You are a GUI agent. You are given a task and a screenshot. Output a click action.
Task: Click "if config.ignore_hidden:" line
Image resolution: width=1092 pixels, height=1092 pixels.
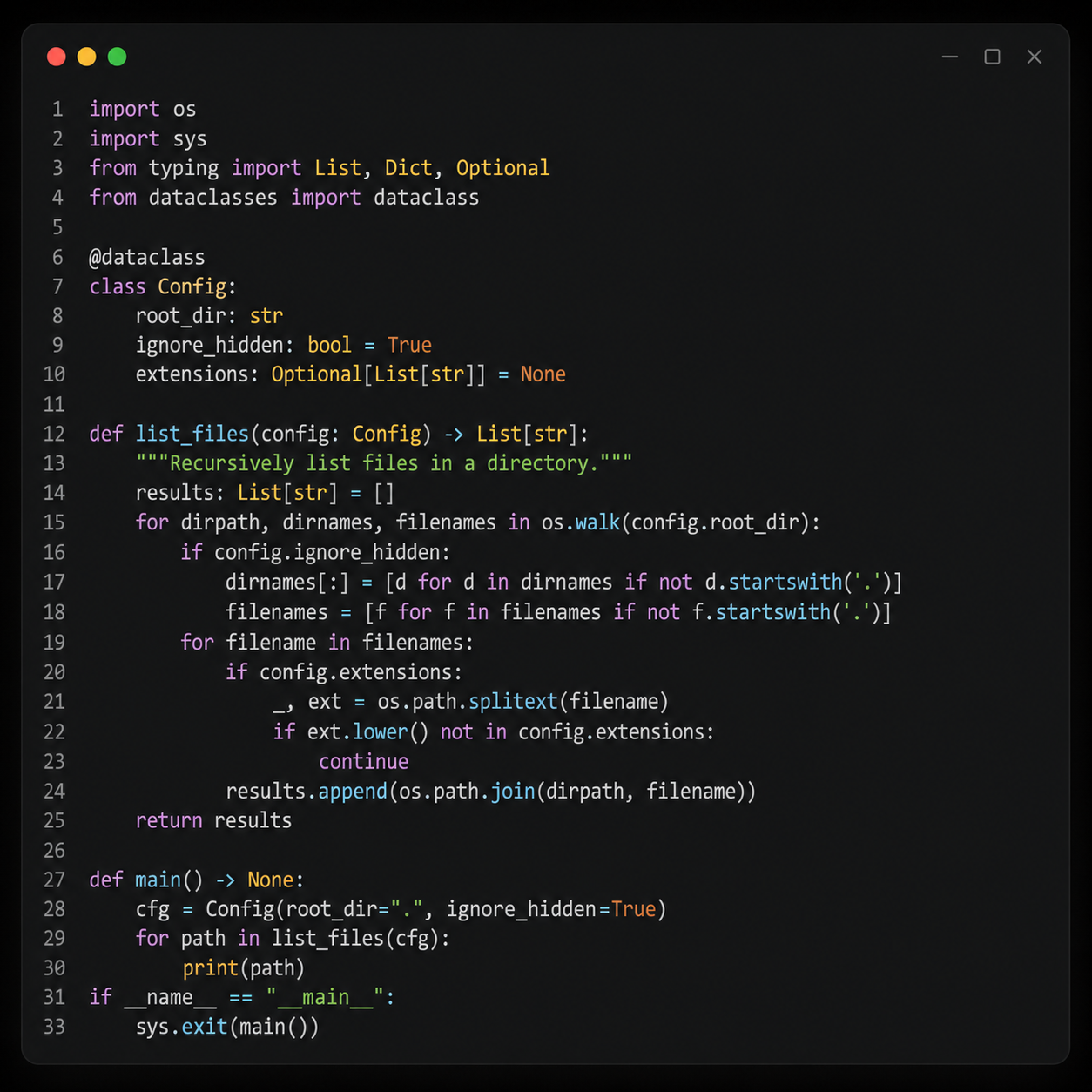(315, 552)
